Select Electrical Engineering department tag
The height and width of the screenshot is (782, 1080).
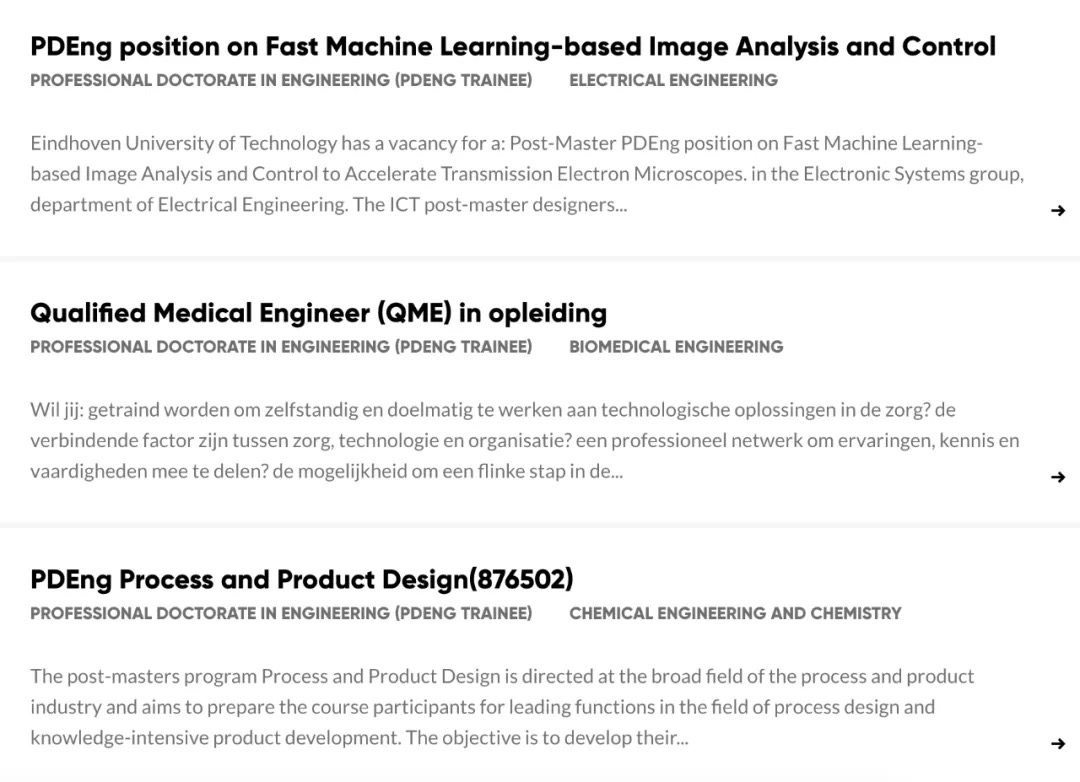(x=673, y=80)
